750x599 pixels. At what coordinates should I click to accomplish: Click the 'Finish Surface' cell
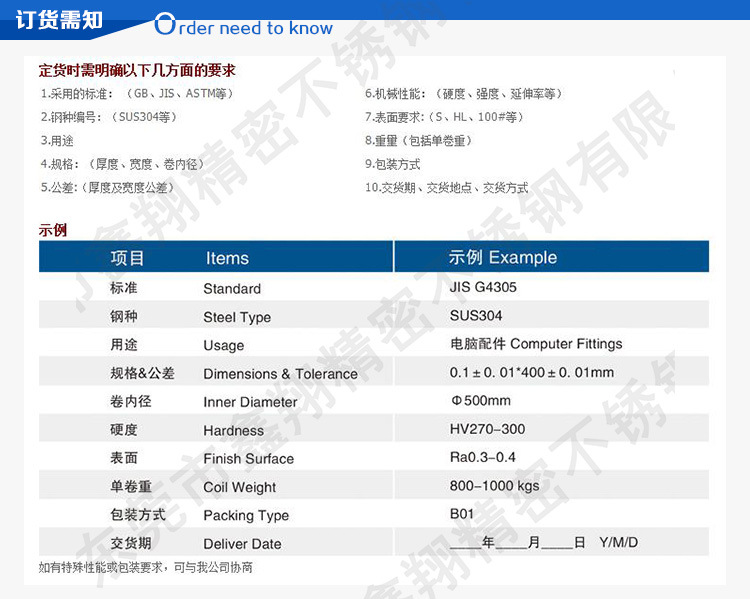point(249,459)
